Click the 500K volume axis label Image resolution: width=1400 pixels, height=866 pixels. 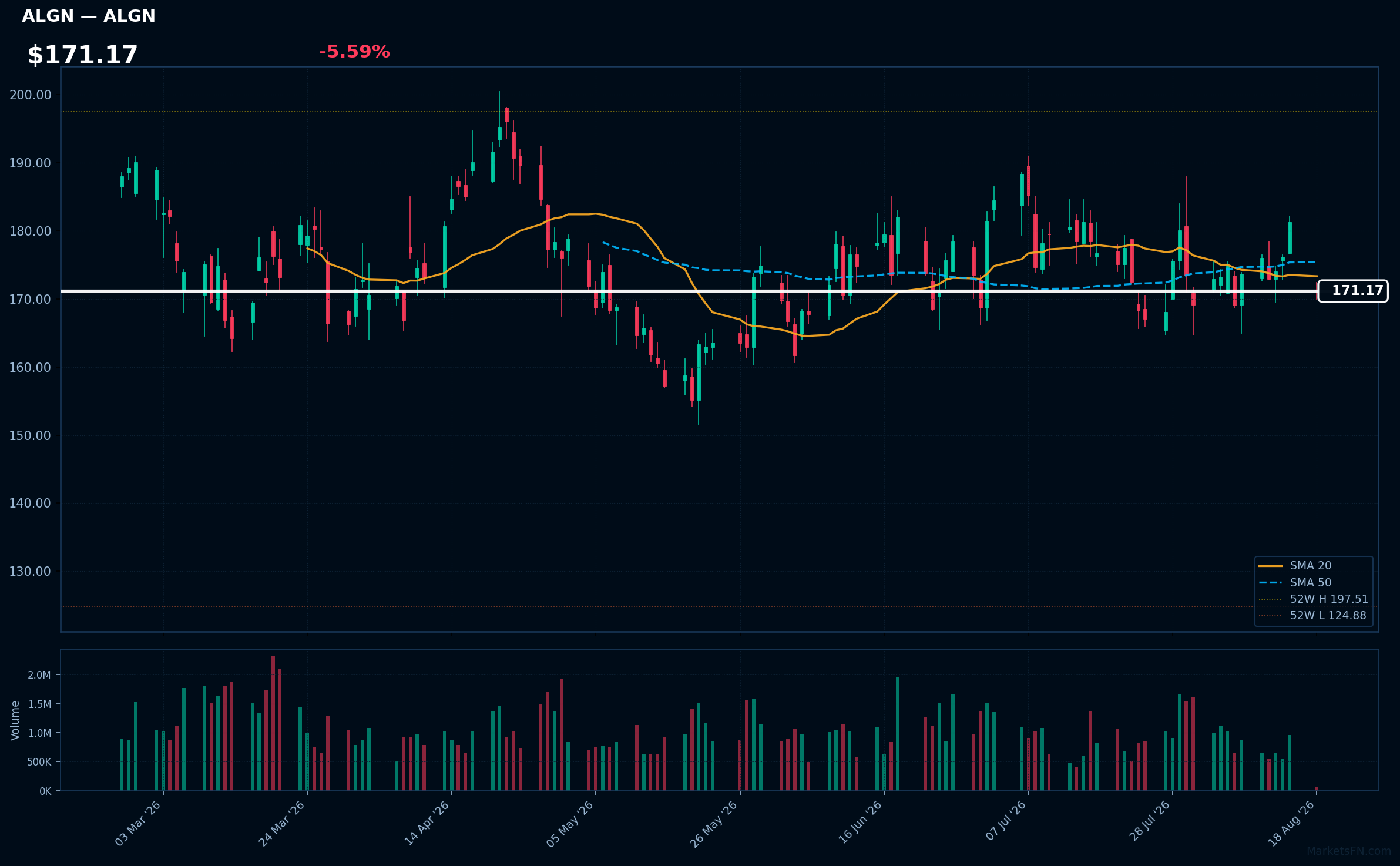click(x=39, y=762)
